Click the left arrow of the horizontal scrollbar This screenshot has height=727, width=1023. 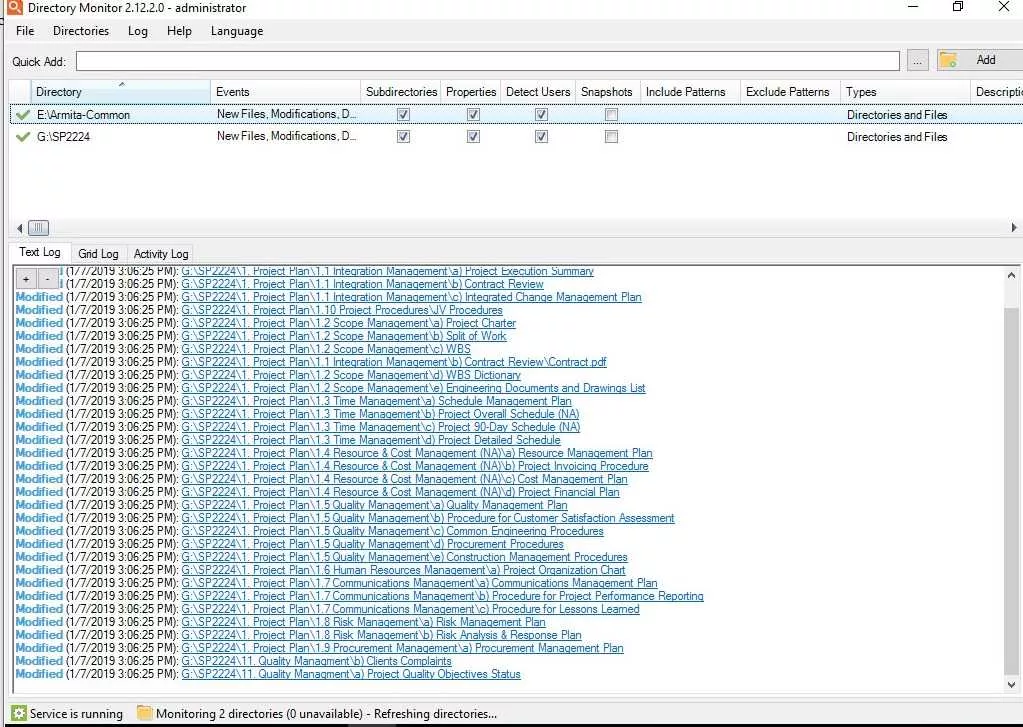pyautogui.click(x=20, y=228)
